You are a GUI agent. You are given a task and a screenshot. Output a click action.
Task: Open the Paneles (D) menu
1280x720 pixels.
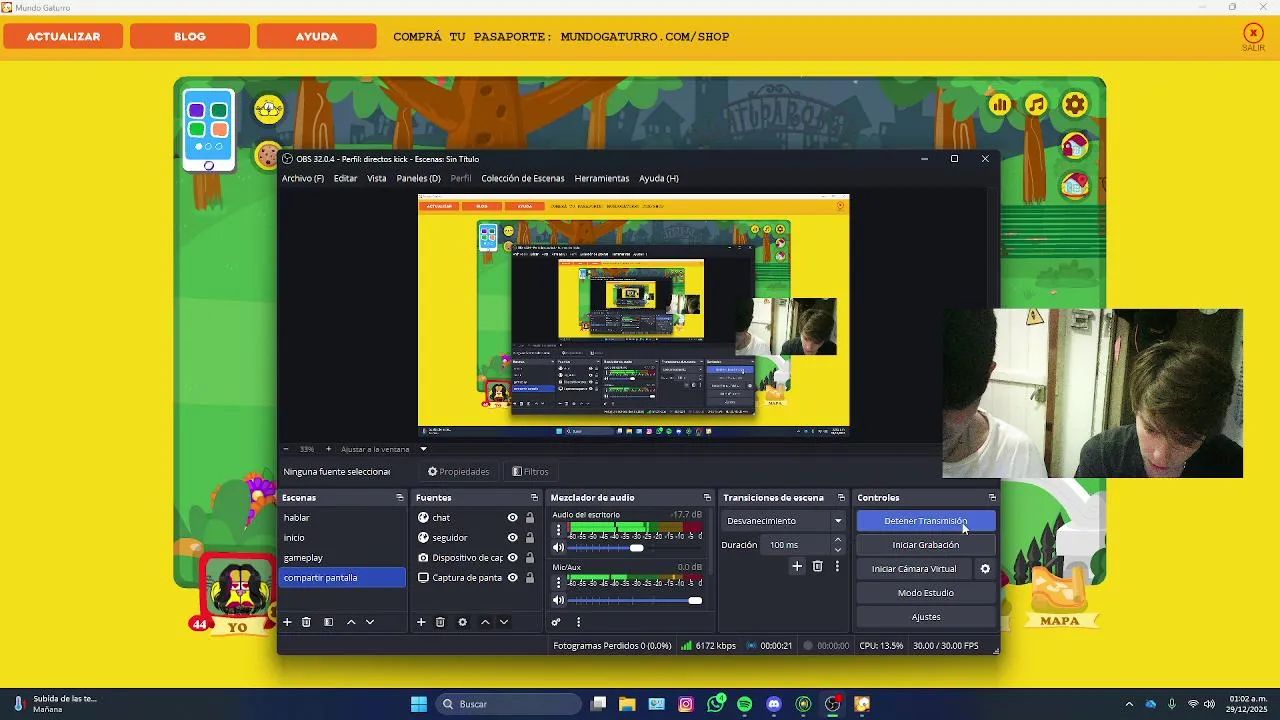pos(418,178)
